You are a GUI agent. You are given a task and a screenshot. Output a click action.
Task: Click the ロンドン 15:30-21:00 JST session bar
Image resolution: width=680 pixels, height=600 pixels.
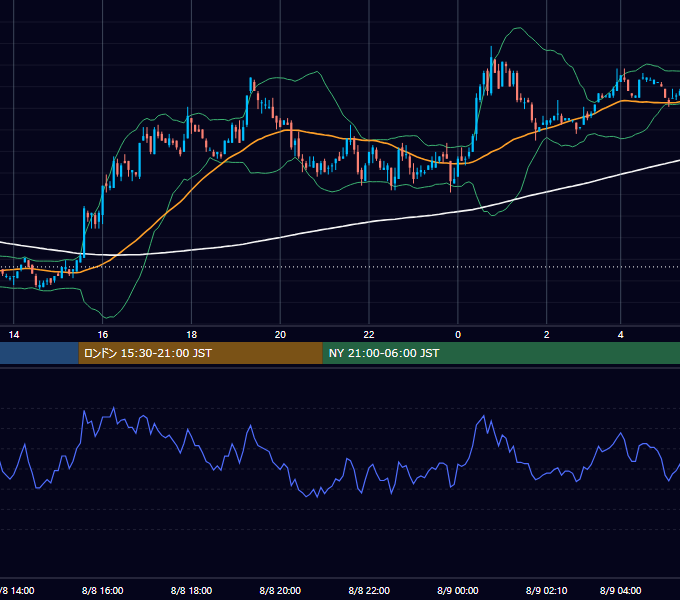coord(200,353)
